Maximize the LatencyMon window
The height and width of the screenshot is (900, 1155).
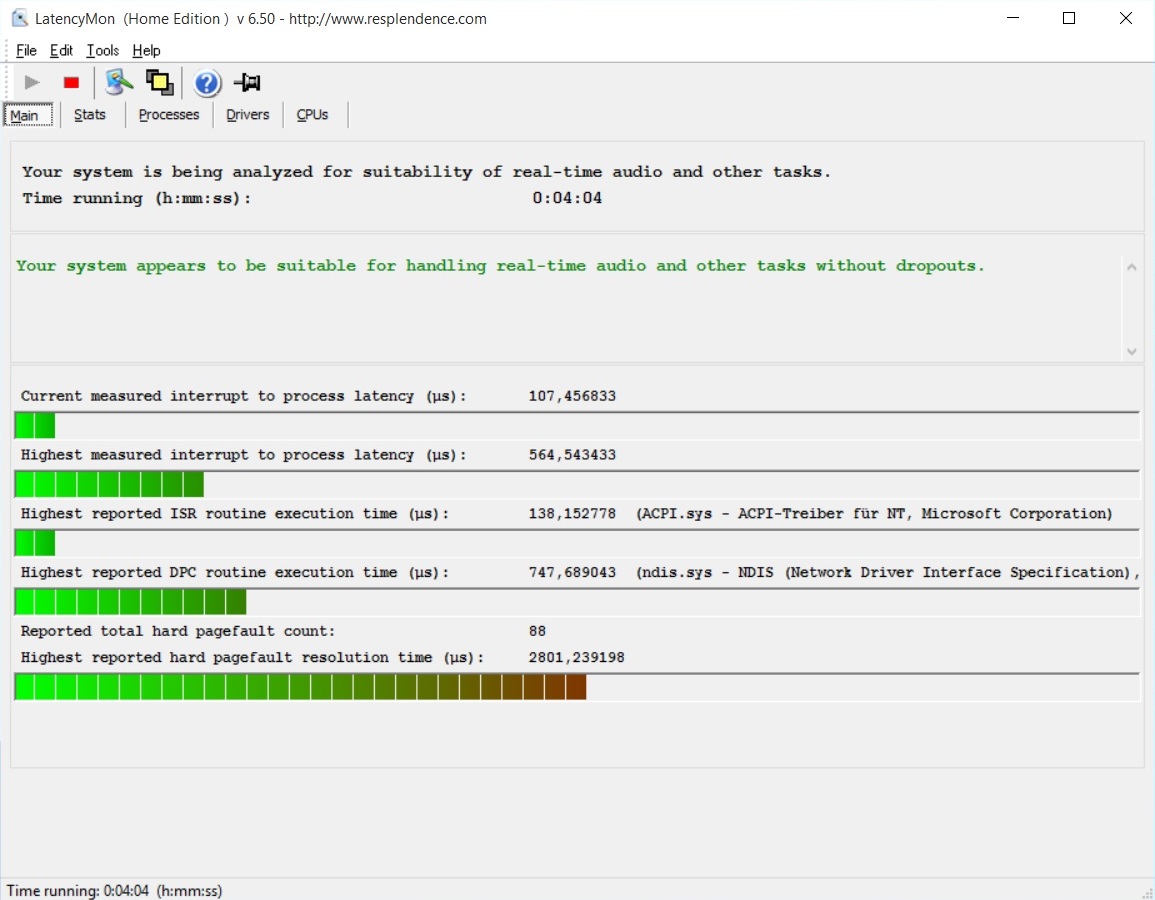tap(1069, 18)
